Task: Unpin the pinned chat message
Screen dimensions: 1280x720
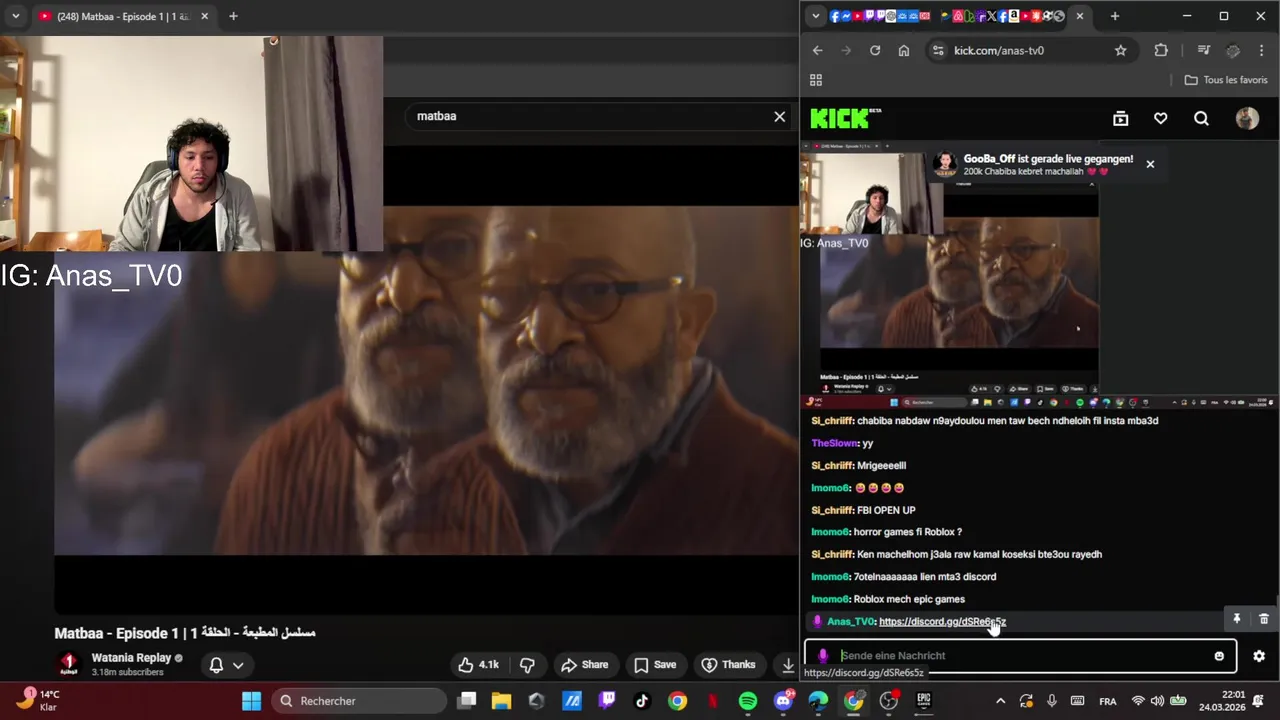Action: tap(1237, 620)
